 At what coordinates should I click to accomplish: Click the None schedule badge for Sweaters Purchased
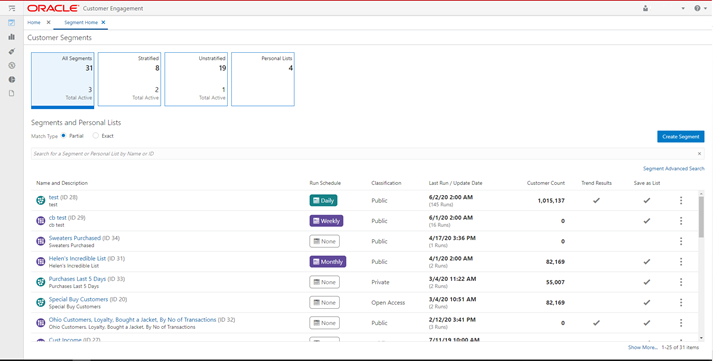tap(325, 242)
